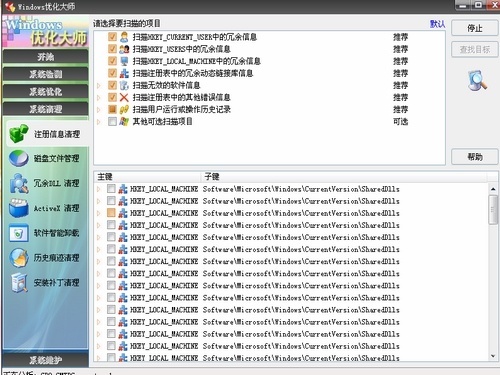The image size is (500, 375).
Task: Click icon beside 扫描无效的软件信息
Action: tap(124, 85)
